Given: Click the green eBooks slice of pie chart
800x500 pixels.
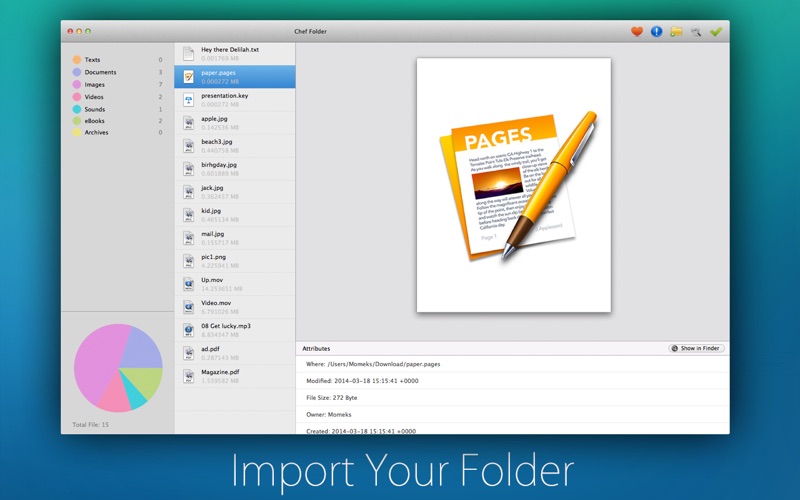Looking at the screenshot, I should [145, 380].
